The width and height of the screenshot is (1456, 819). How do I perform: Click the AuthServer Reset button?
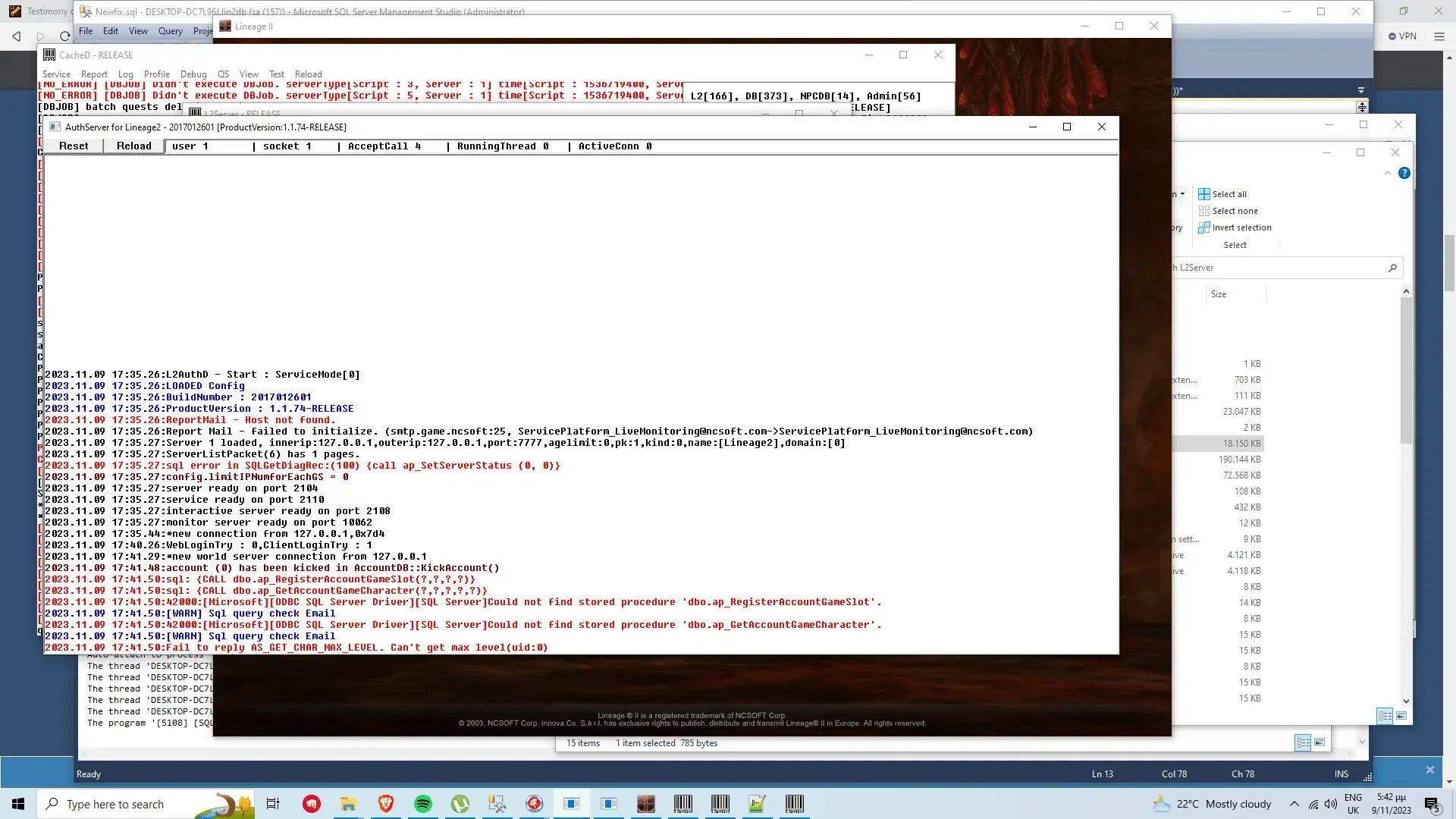pyautogui.click(x=74, y=146)
